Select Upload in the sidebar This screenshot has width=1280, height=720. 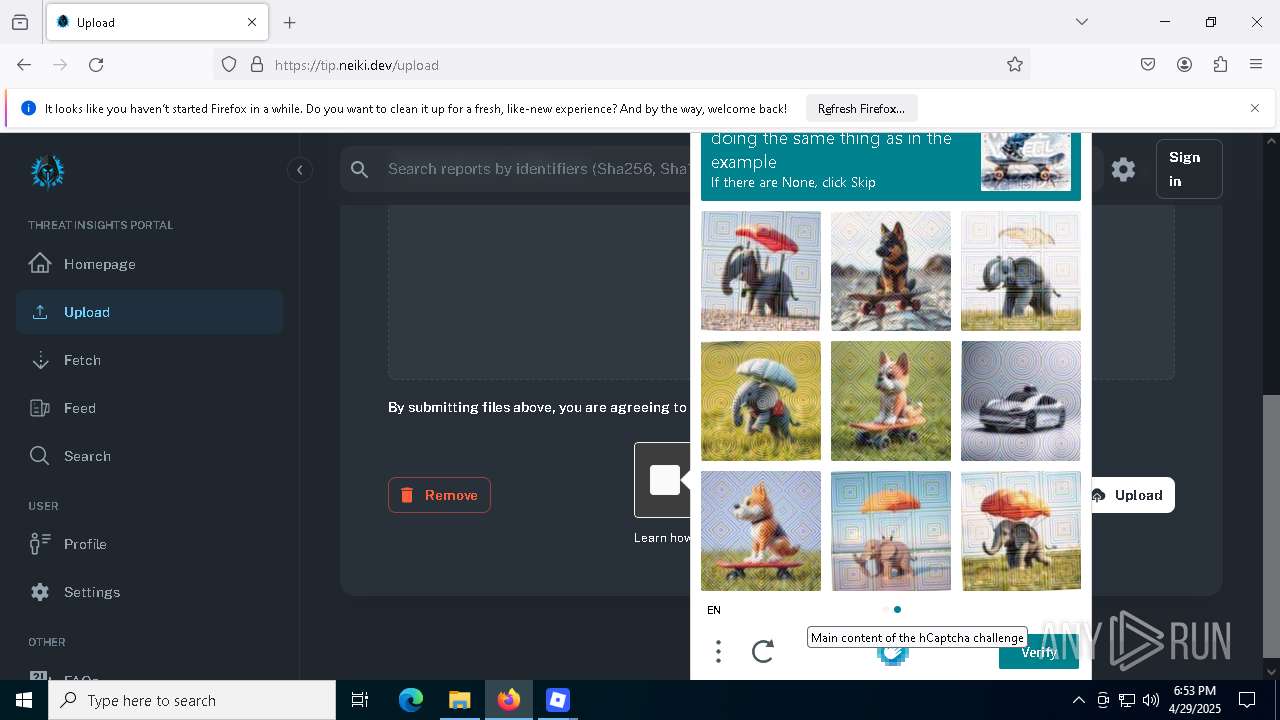149,312
